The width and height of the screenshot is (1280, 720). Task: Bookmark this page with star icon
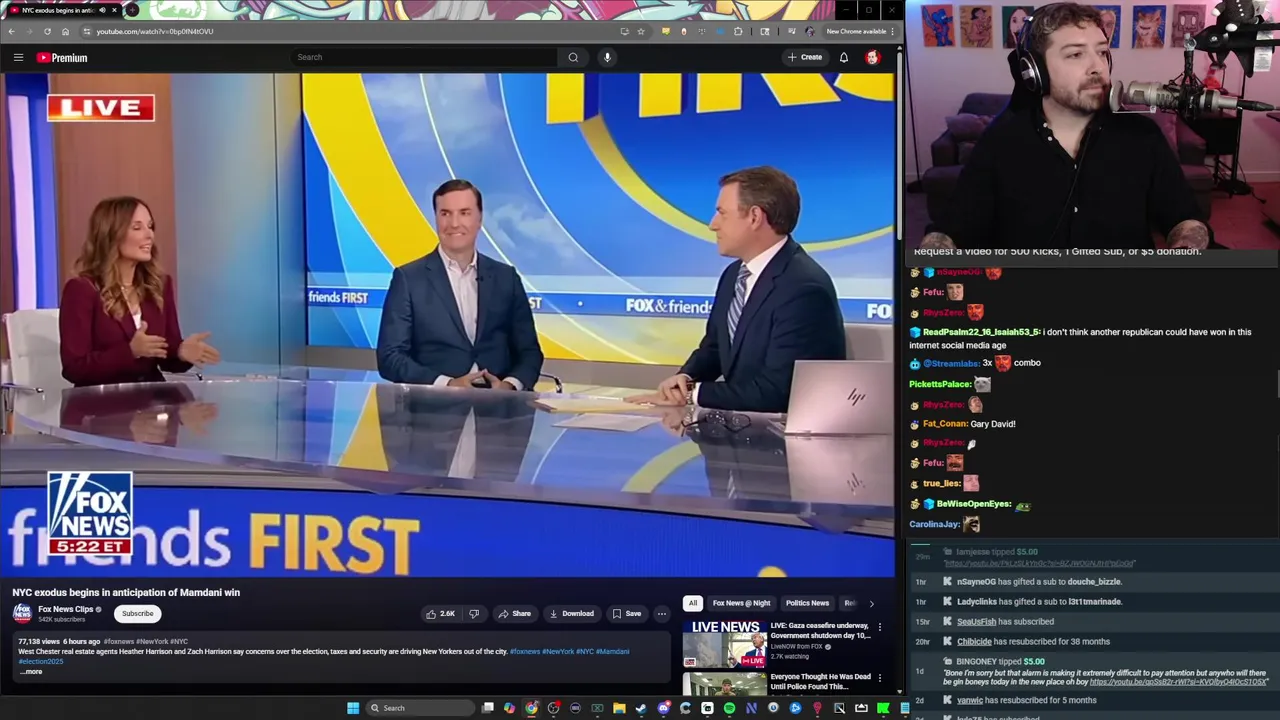pyautogui.click(x=641, y=31)
